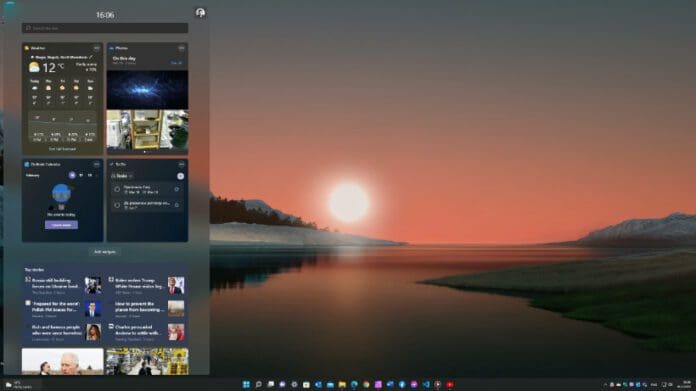Image resolution: width=696 pixels, height=391 pixels.
Task: Open the Chat icon on taskbar
Action: [282, 384]
